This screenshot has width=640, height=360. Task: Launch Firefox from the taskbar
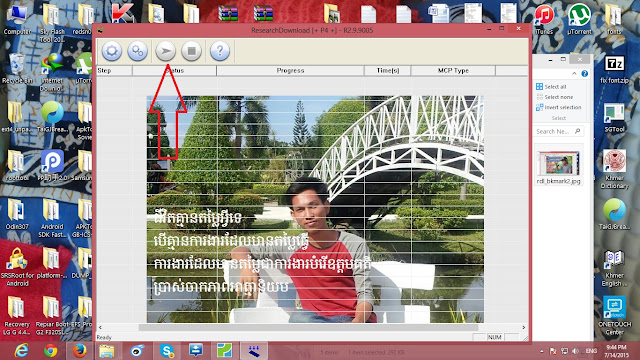(x=79, y=351)
